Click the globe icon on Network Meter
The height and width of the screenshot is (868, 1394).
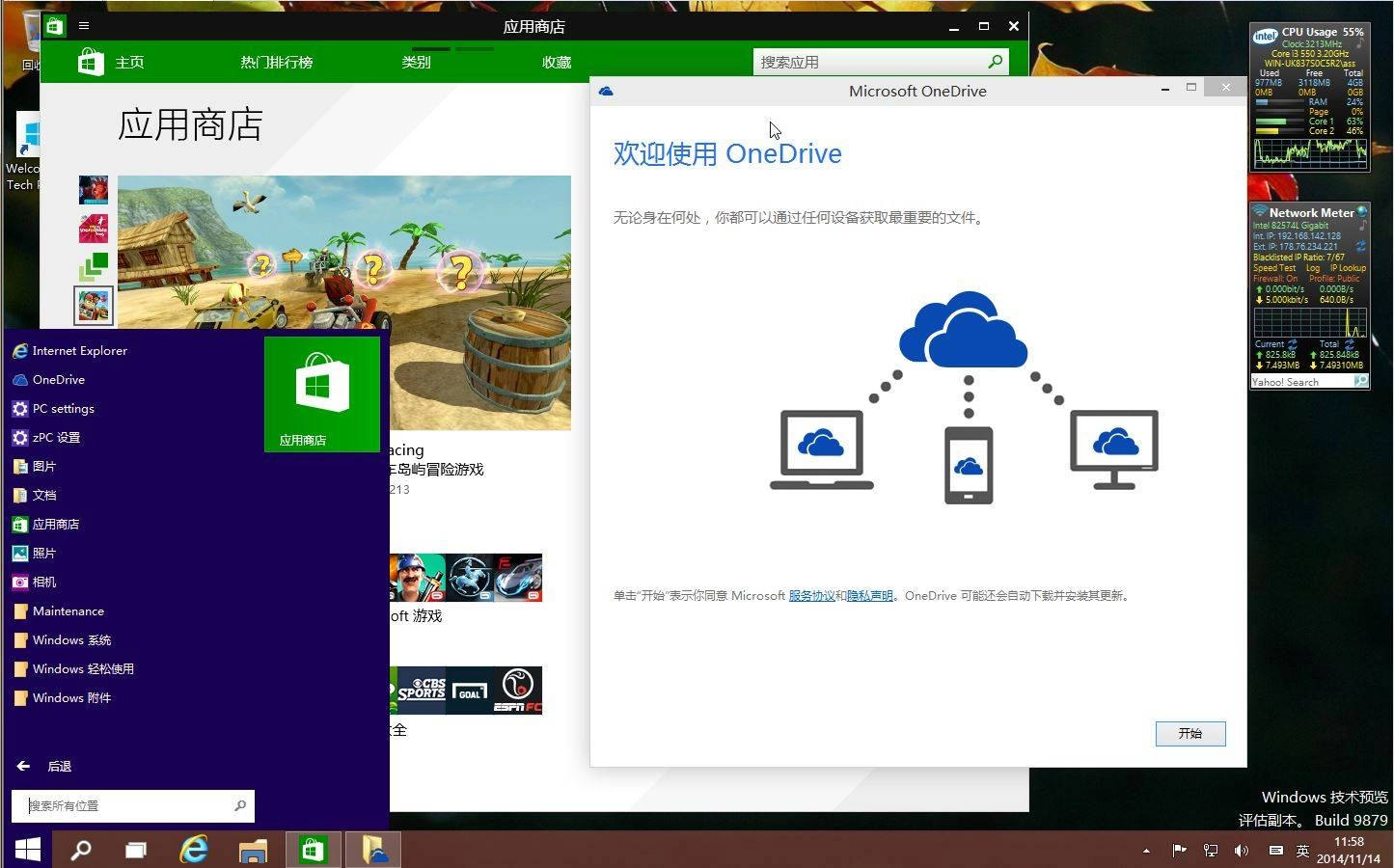(1362, 212)
